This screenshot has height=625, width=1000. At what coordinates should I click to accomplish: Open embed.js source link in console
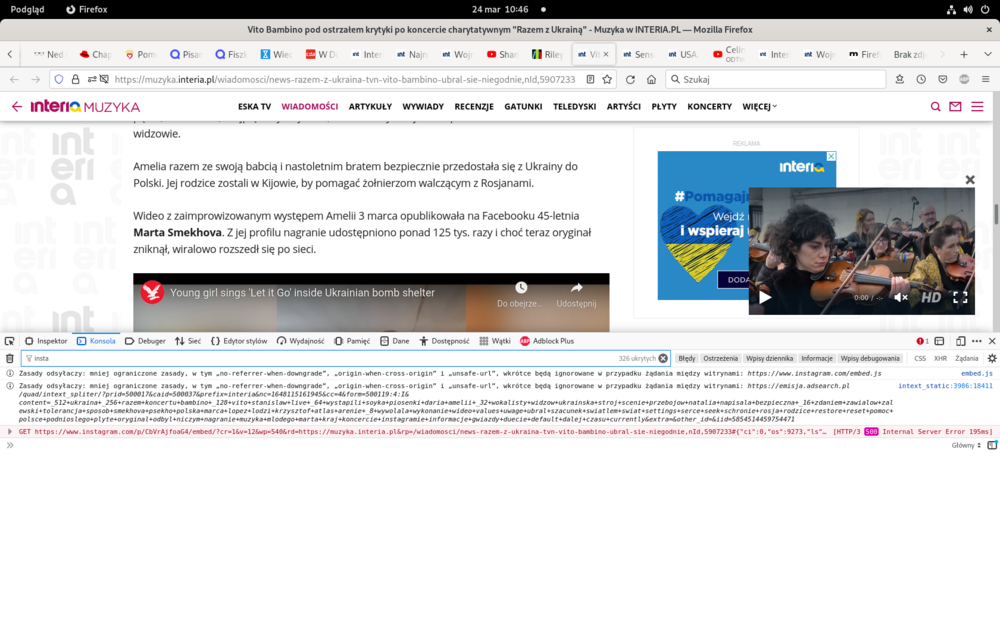pyautogui.click(x=976, y=374)
